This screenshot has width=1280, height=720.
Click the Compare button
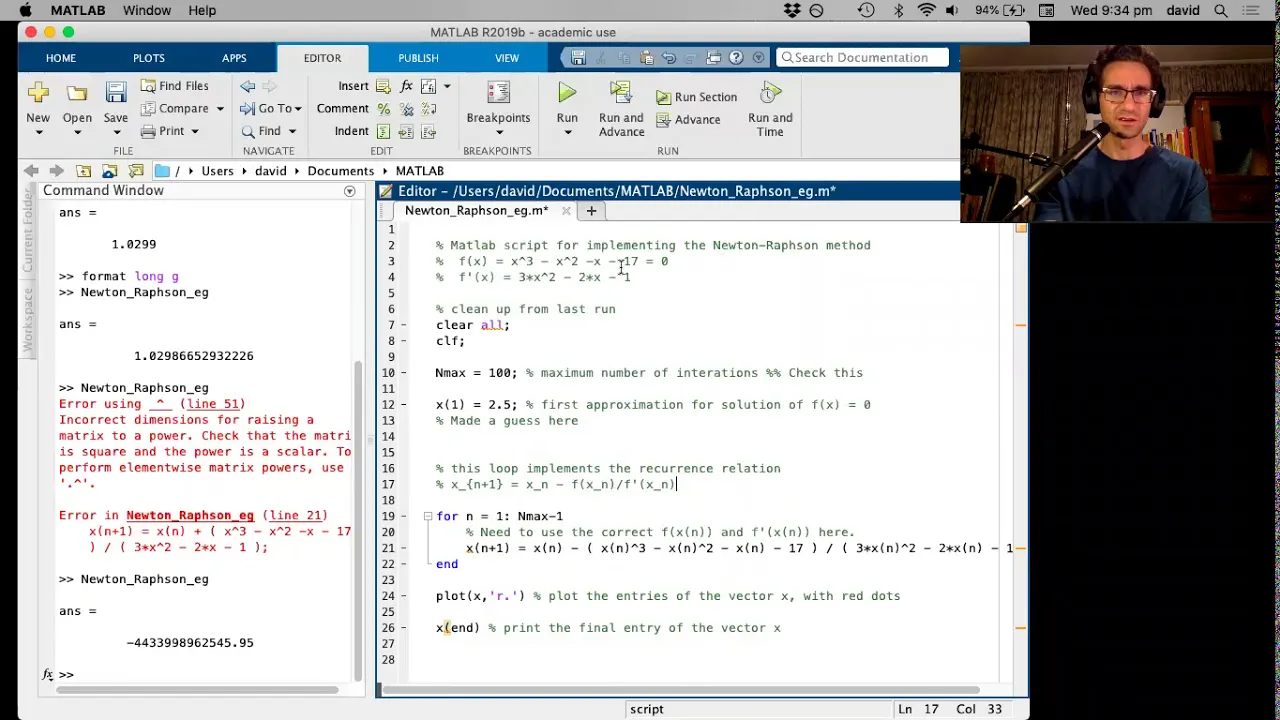[x=174, y=108]
